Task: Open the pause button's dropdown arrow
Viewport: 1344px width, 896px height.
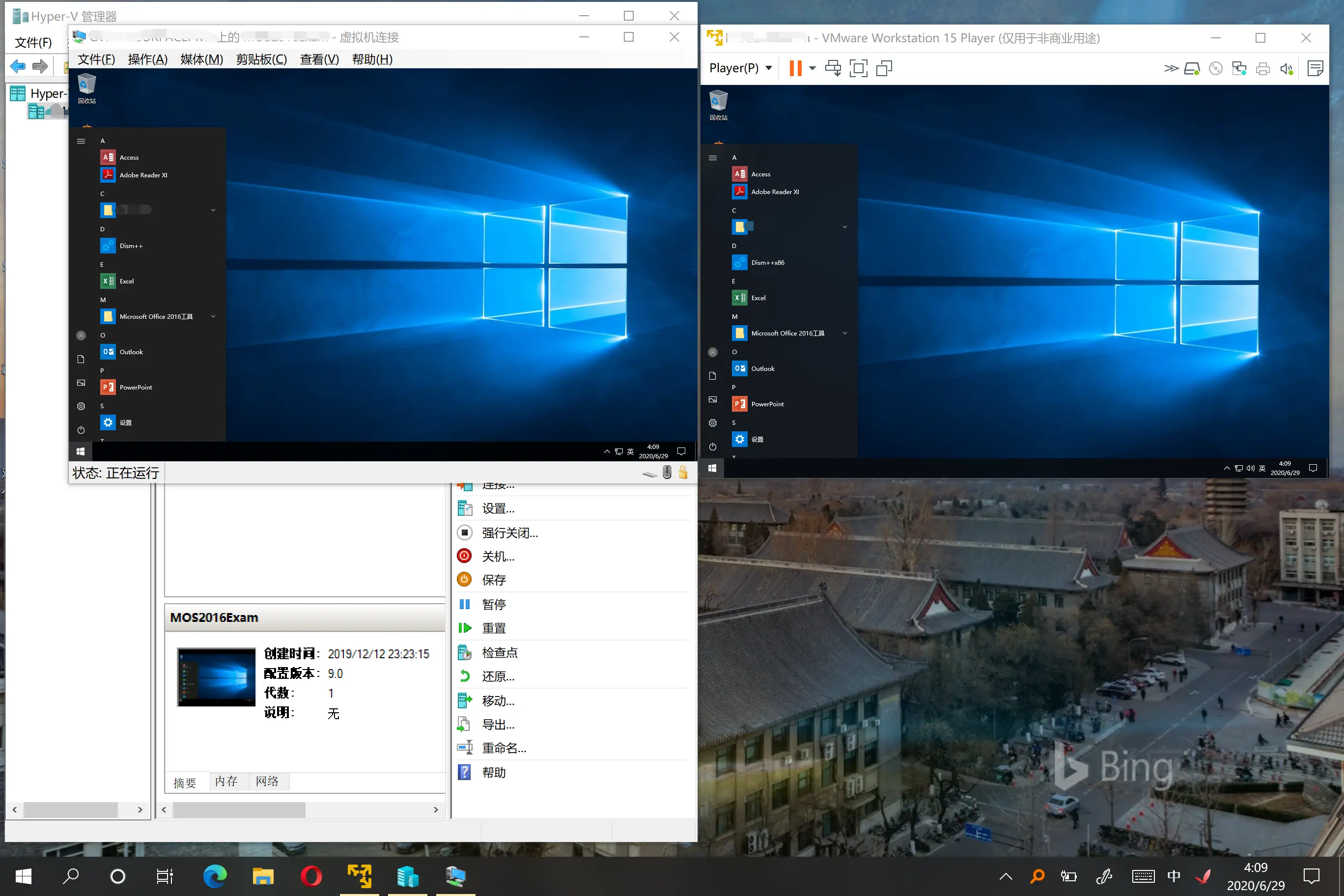Action: (x=812, y=68)
